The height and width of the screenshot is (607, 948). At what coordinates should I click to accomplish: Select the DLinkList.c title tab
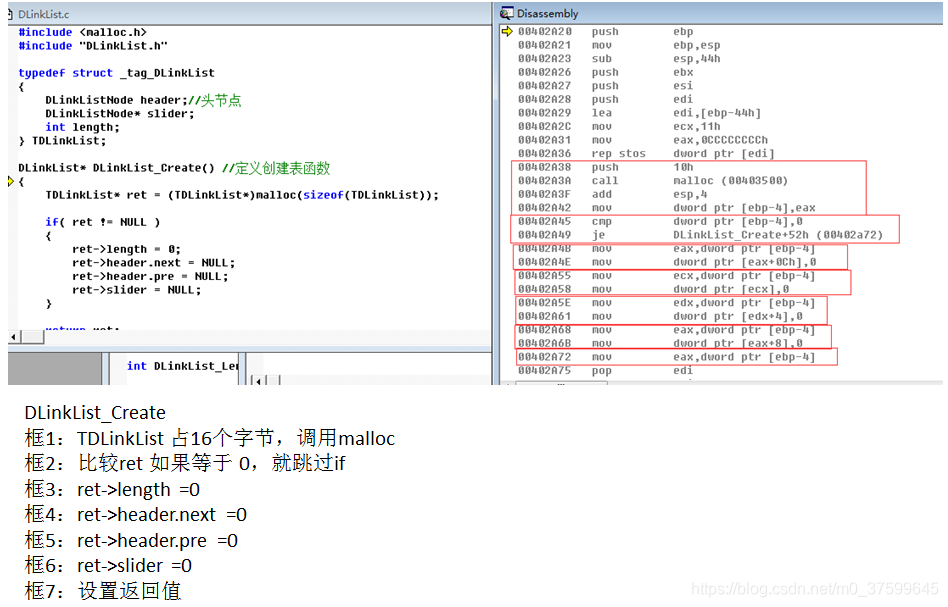click(x=43, y=14)
